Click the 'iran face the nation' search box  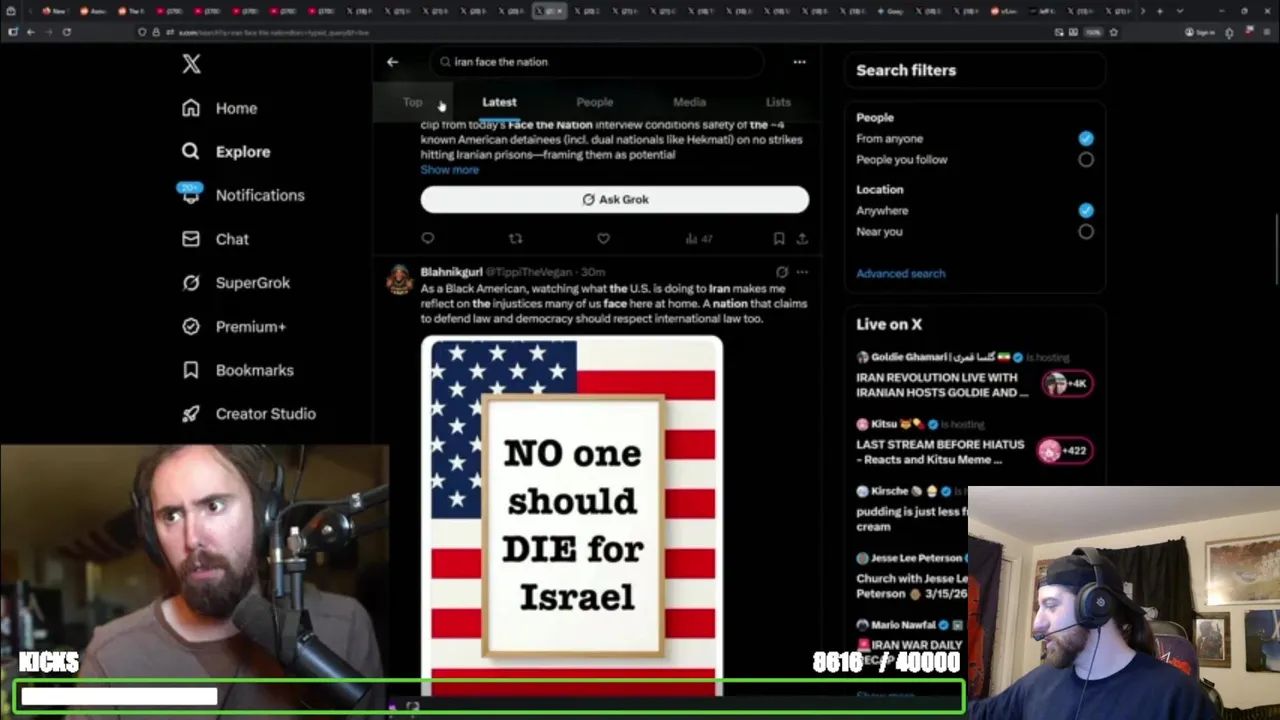coord(597,62)
